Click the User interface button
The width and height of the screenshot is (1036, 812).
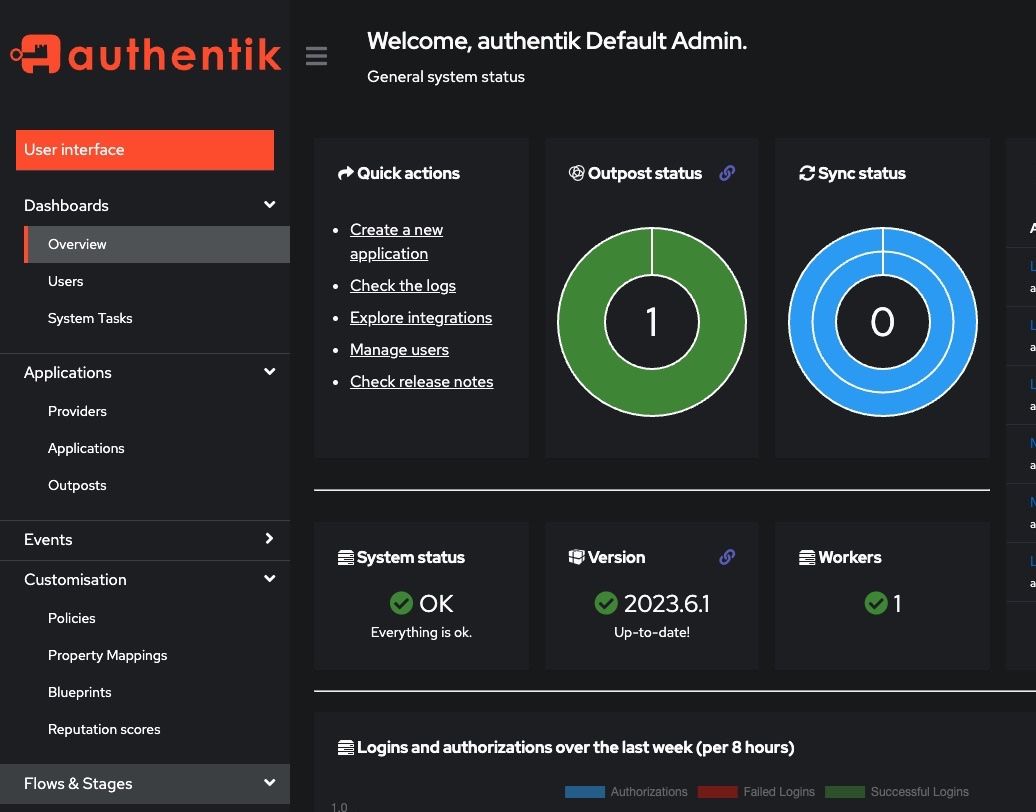tap(145, 150)
